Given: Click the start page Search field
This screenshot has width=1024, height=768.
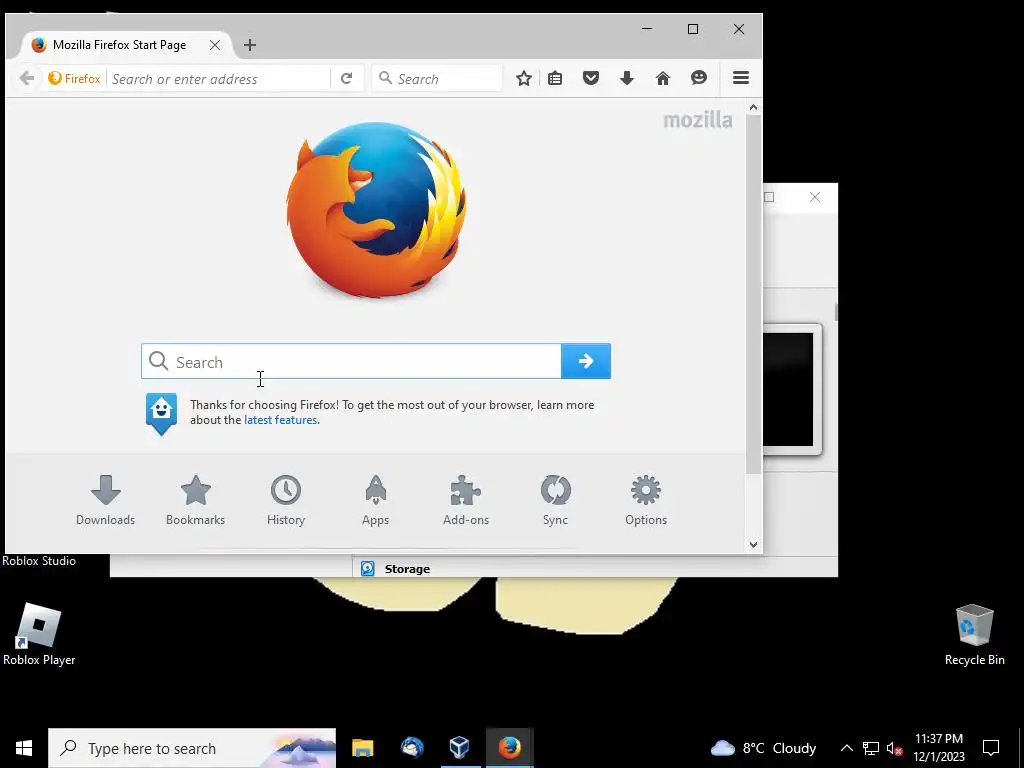Looking at the screenshot, I should (x=351, y=361).
